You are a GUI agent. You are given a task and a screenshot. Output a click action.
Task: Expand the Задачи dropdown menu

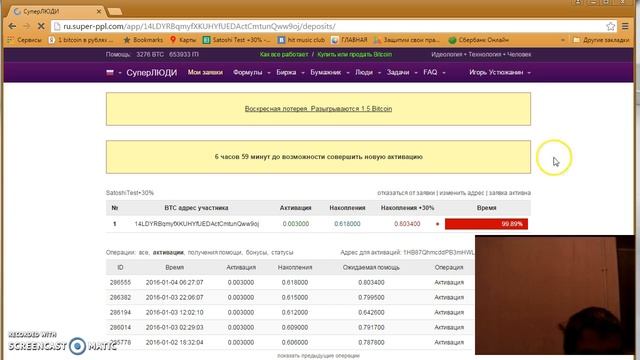click(x=402, y=72)
